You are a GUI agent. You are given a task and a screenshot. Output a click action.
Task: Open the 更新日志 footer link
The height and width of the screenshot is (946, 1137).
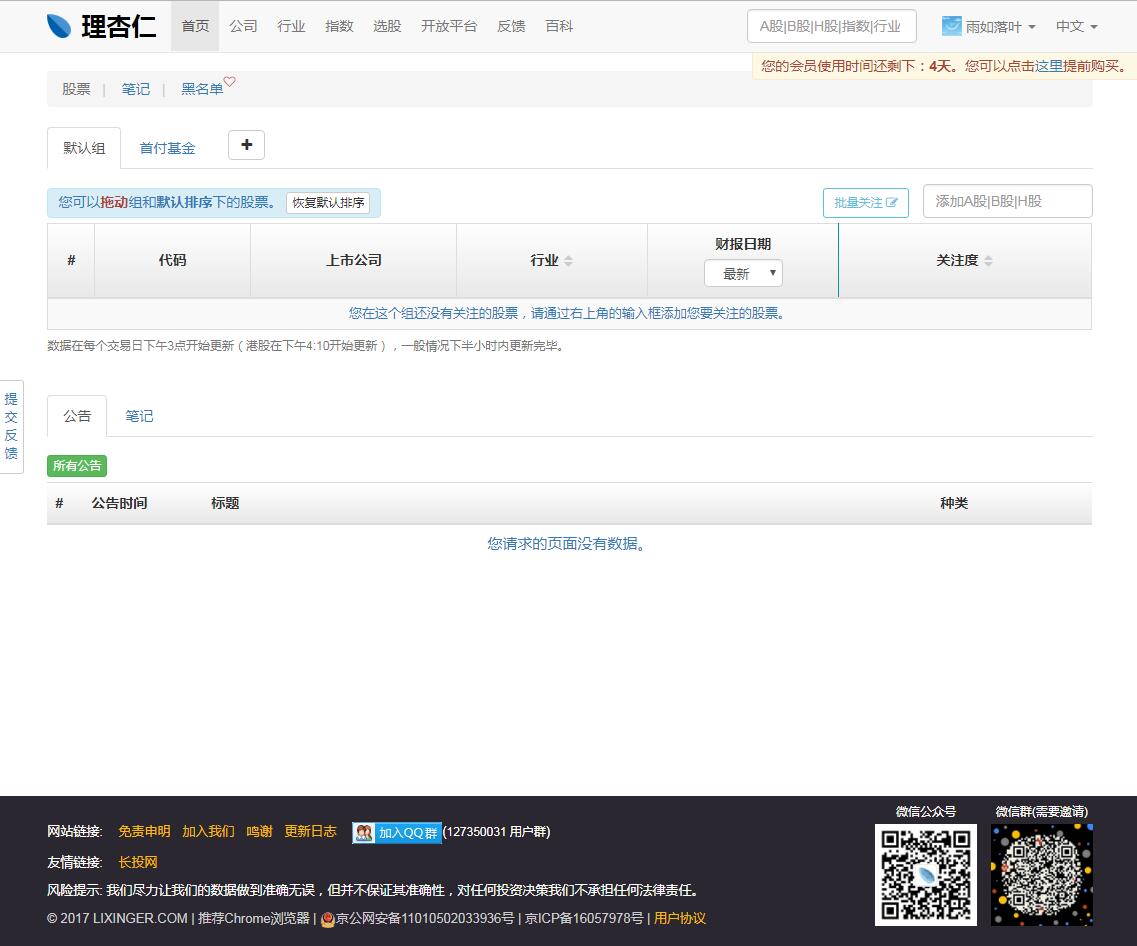pos(310,831)
